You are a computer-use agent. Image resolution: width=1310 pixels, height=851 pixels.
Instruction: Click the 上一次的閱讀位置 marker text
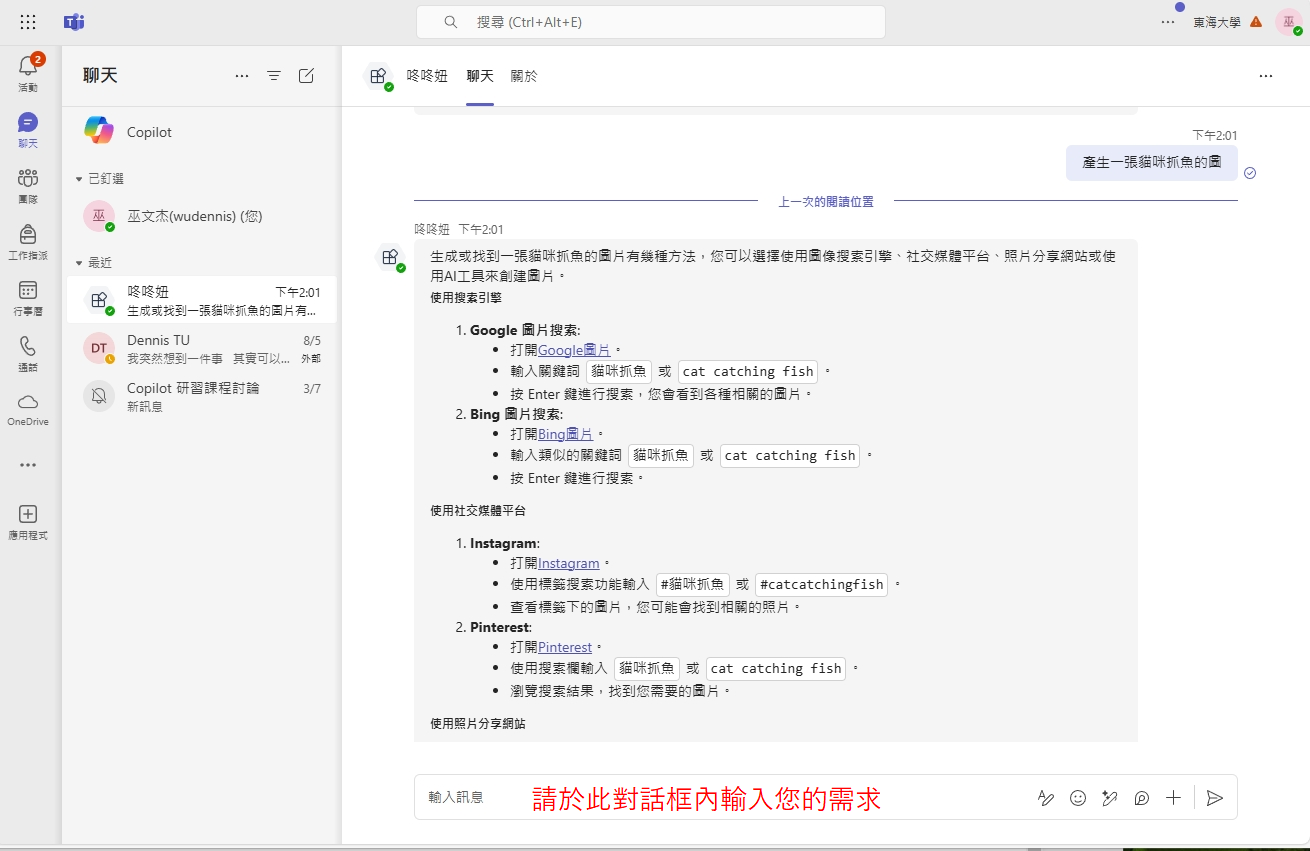(826, 202)
